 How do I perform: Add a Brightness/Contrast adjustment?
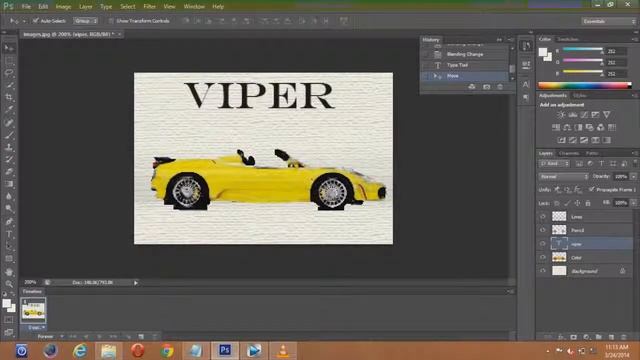561,115
